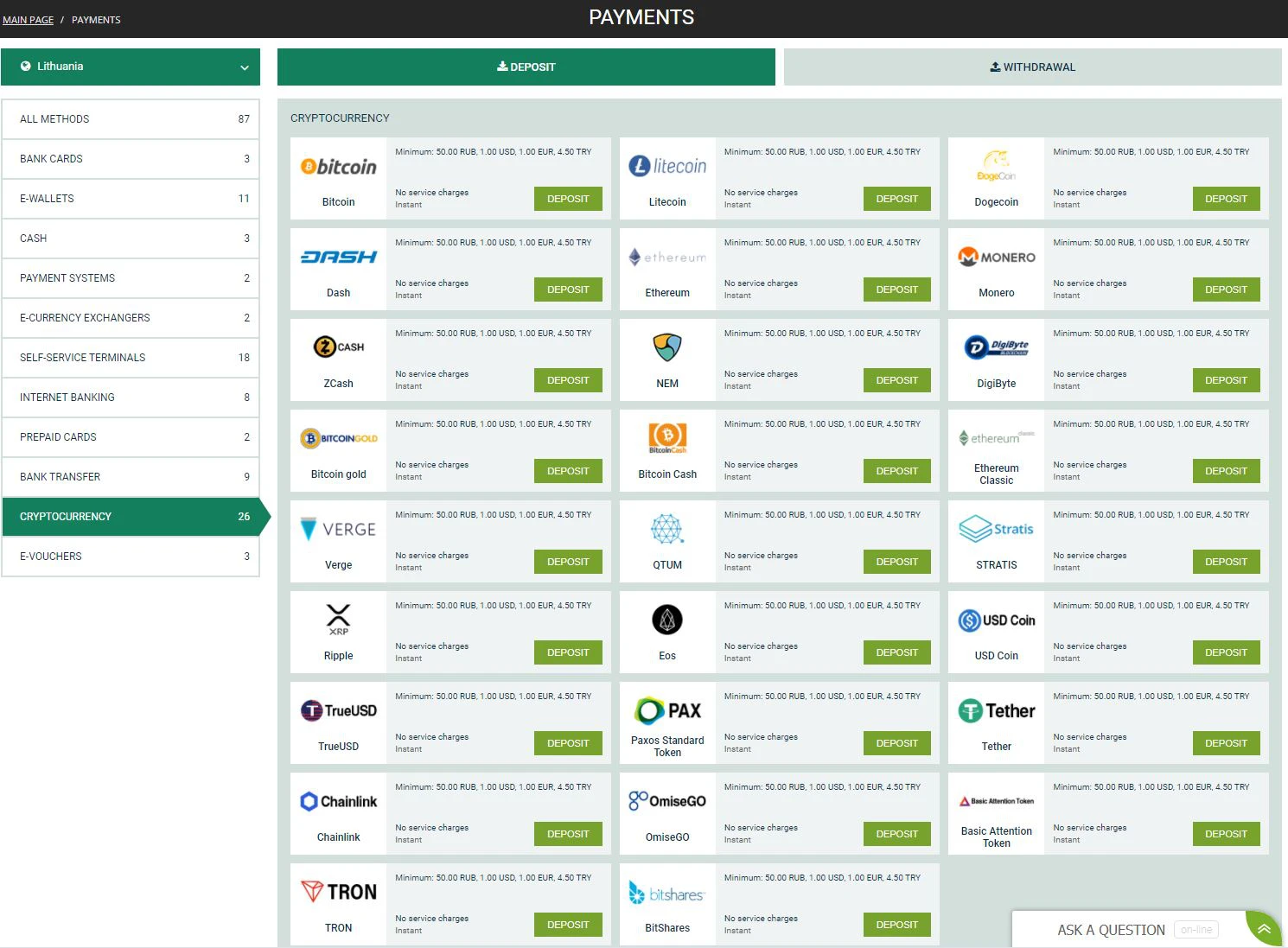Image resolution: width=1288 pixels, height=948 pixels.
Task: Select E-Wallets payment category
Action: [x=131, y=199]
